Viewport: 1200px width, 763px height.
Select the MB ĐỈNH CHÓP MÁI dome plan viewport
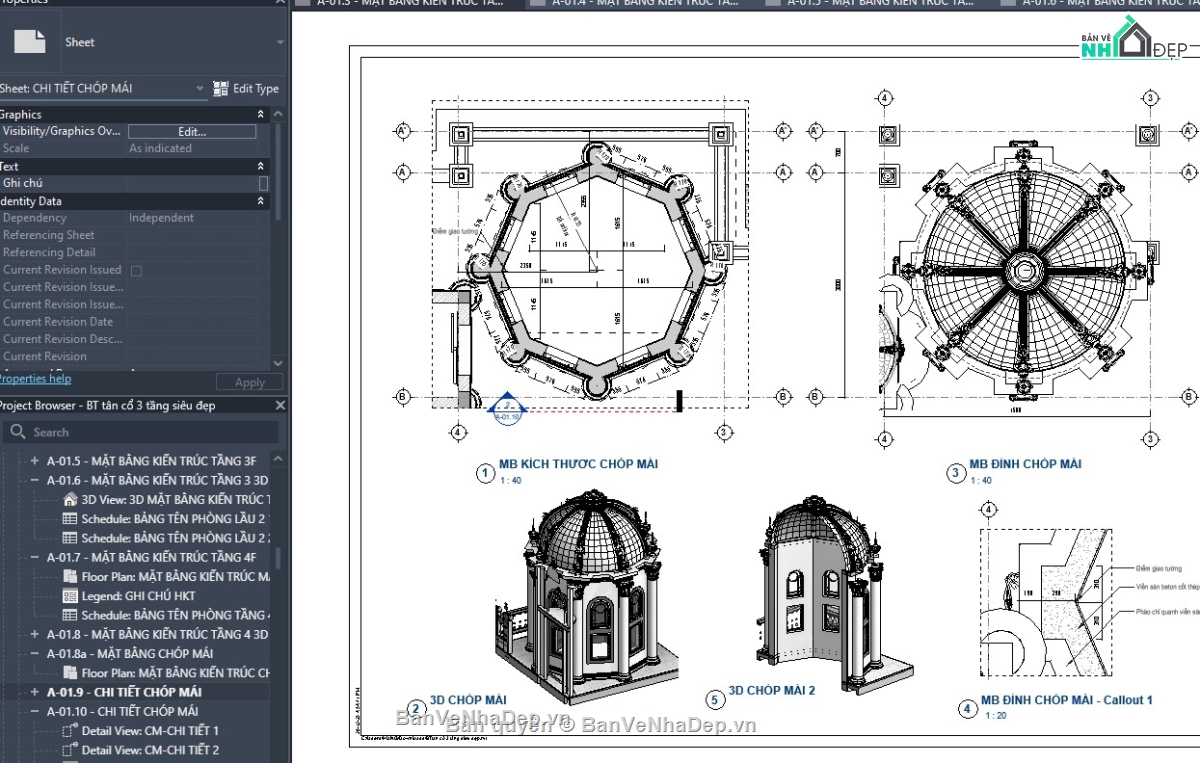click(x=1022, y=270)
